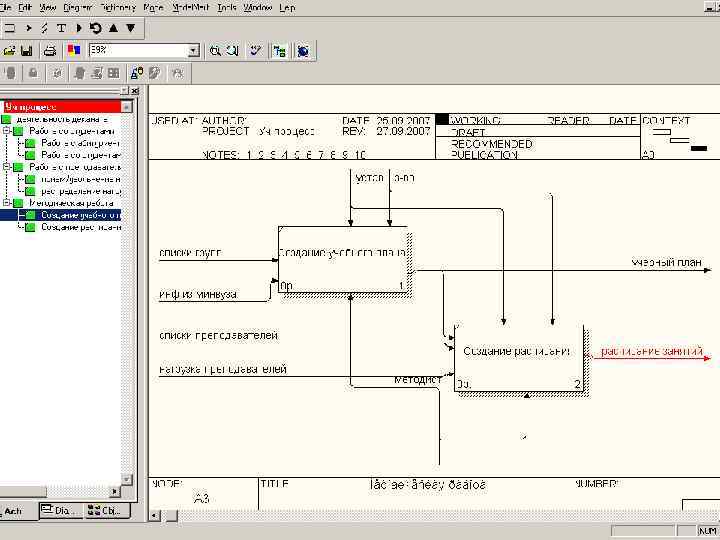Click the Zoom magnifier icon
Viewport: 720px width, 540px height.
tap(215, 50)
